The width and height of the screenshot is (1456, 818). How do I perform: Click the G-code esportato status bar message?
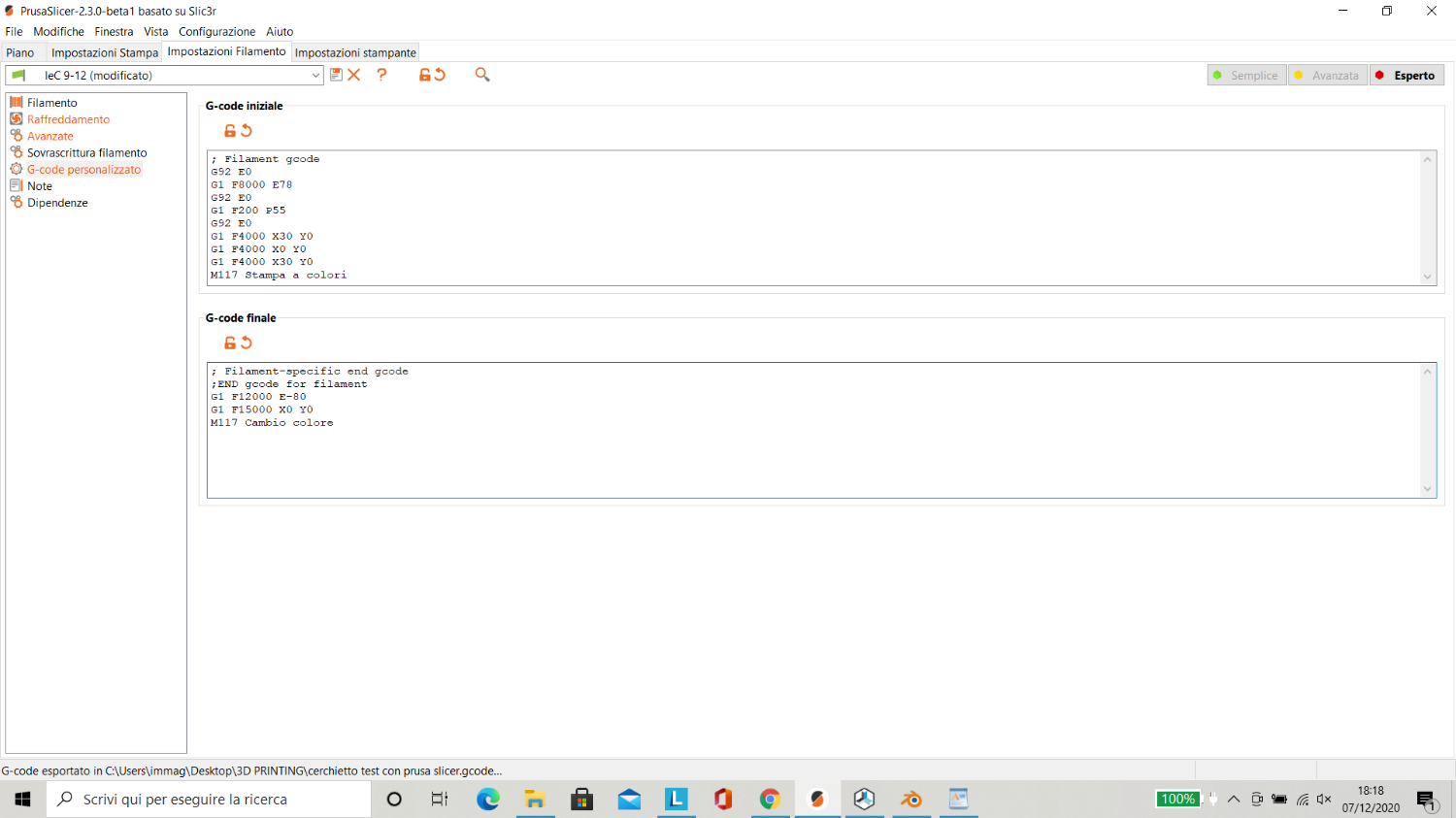click(252, 770)
